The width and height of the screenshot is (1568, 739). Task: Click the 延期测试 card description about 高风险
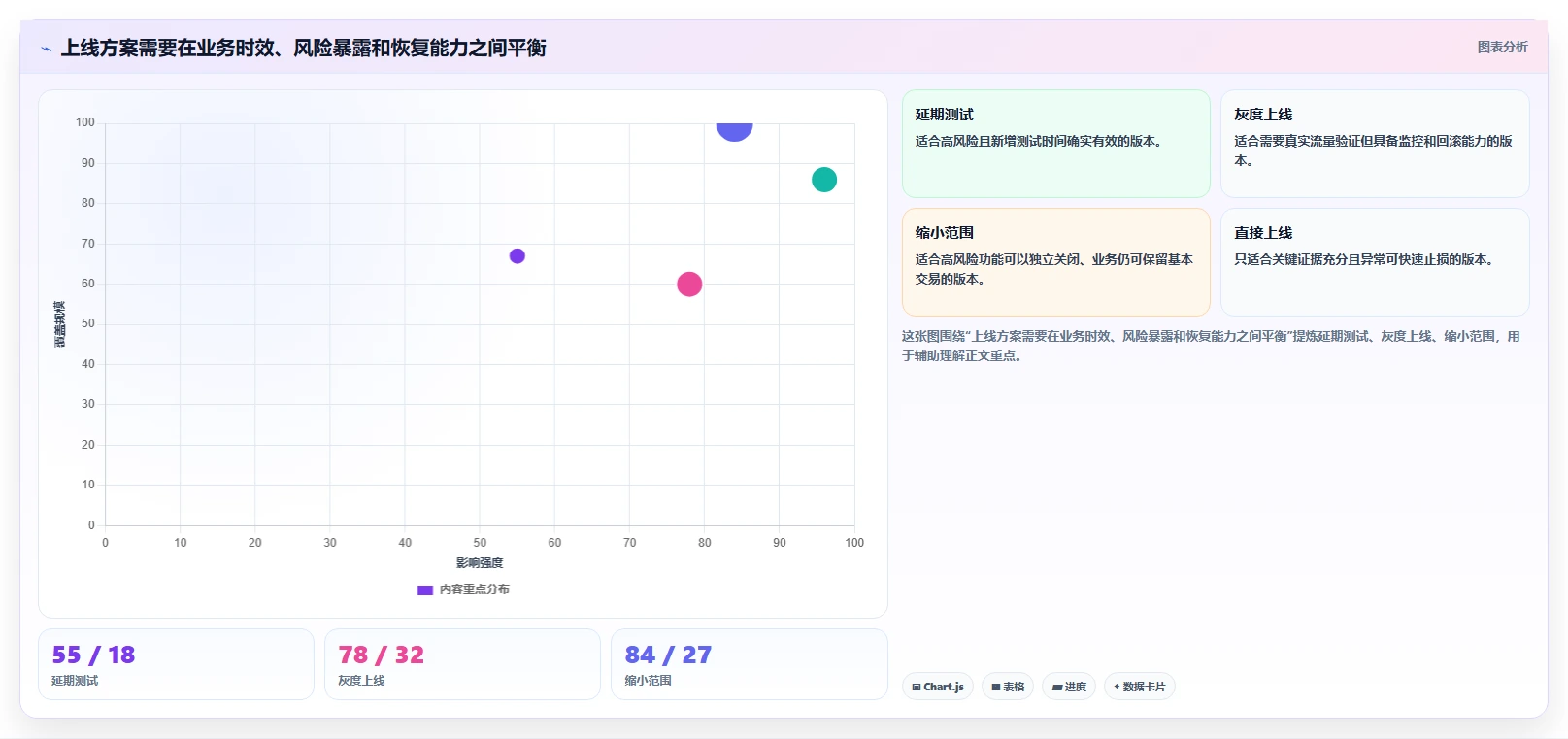click(1039, 141)
